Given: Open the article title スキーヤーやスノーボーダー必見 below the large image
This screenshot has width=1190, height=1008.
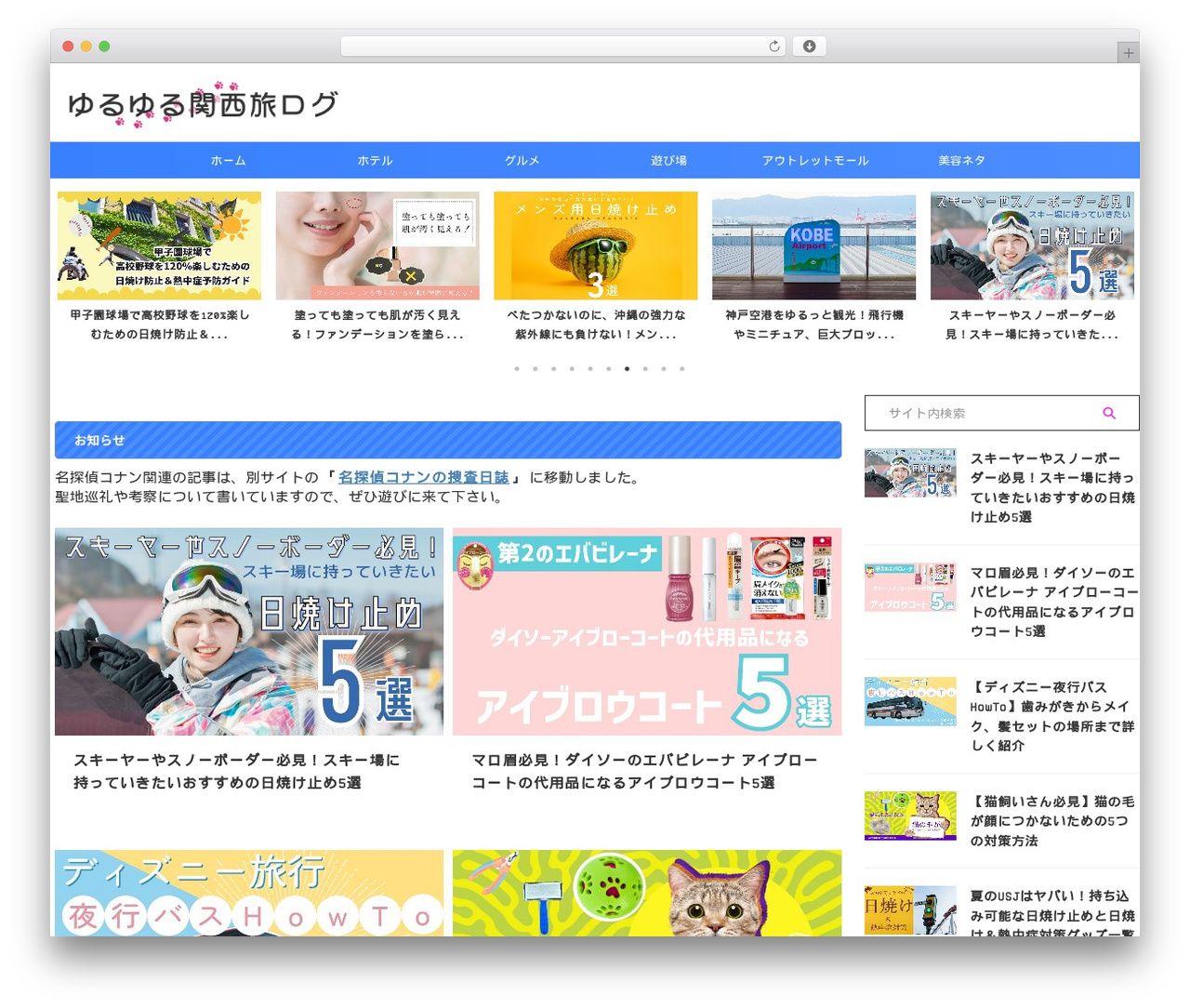Looking at the screenshot, I should tap(236, 771).
